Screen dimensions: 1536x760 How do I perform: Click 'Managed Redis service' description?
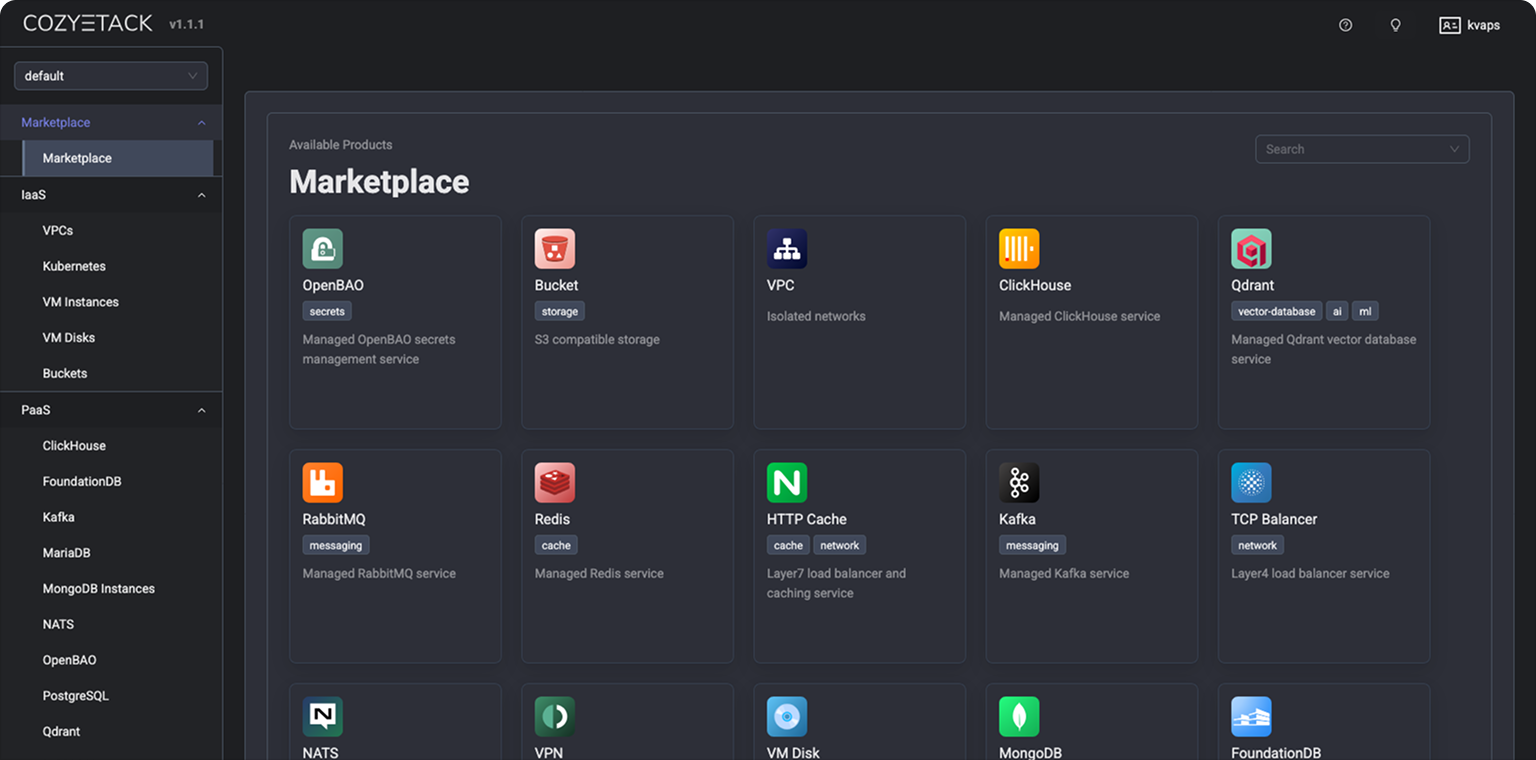[x=599, y=573]
